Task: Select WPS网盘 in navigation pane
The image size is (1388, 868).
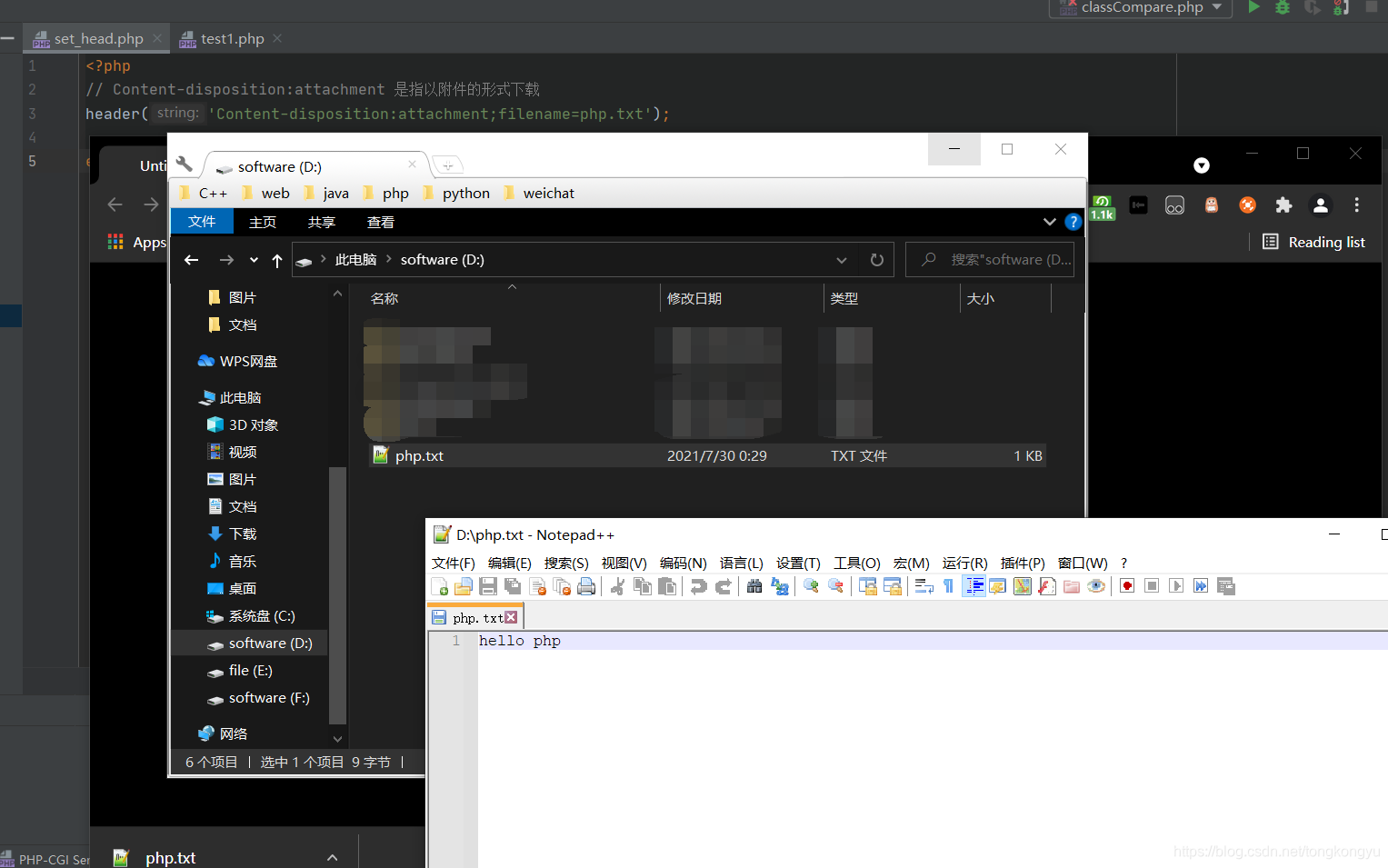Action: click(x=237, y=361)
